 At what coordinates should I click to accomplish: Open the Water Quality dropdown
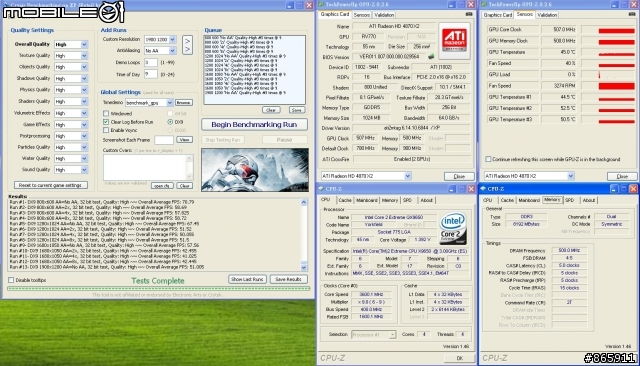pos(84,158)
